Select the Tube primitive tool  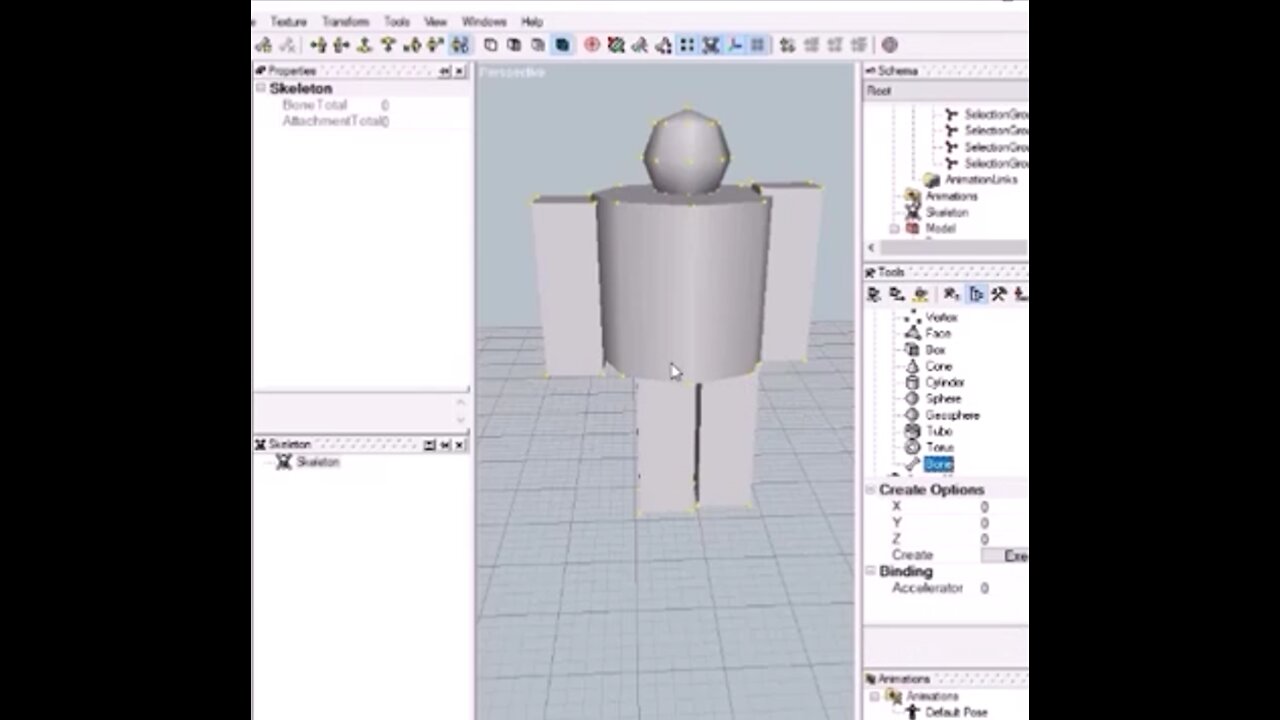click(x=928, y=431)
